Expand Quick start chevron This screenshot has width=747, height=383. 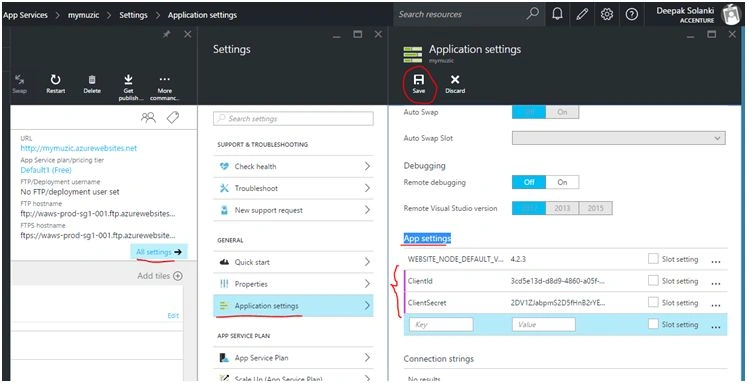click(367, 262)
